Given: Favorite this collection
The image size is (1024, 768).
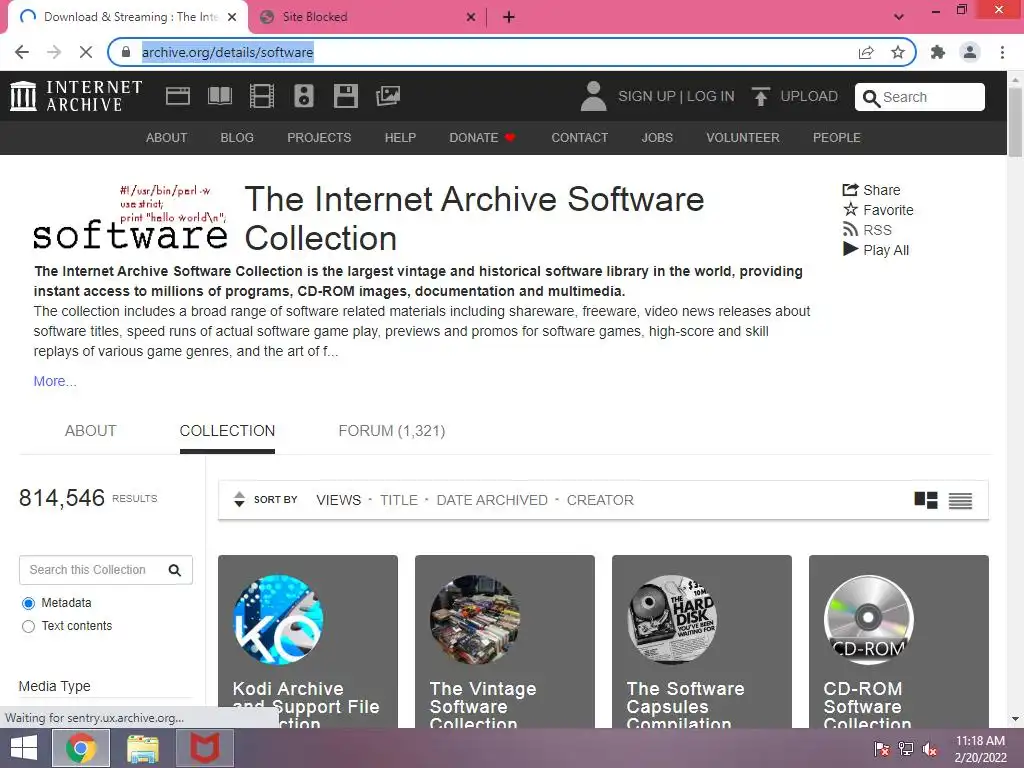Looking at the screenshot, I should [x=878, y=210].
